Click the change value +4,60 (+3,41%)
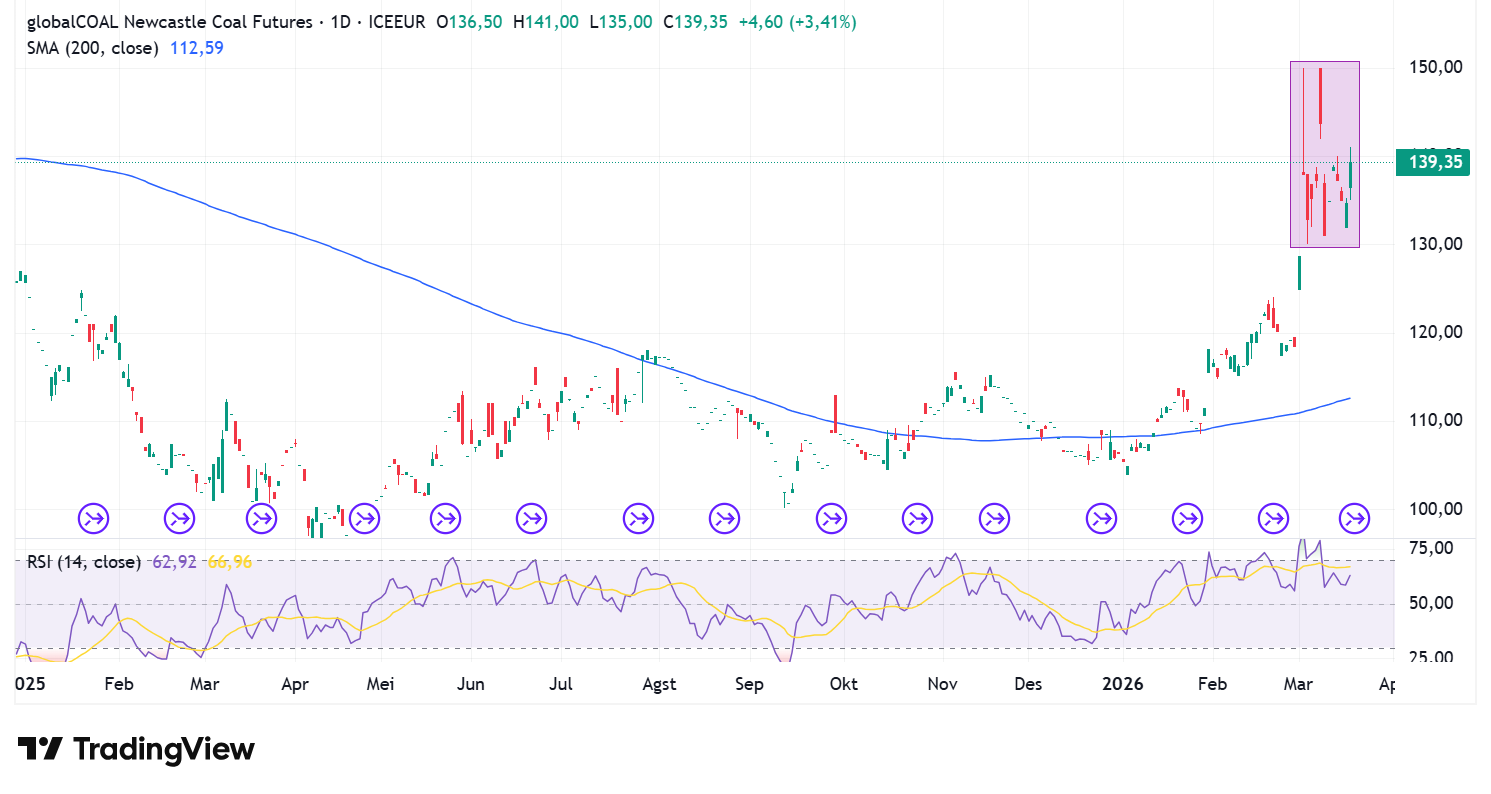1491x794 pixels. coord(797,22)
